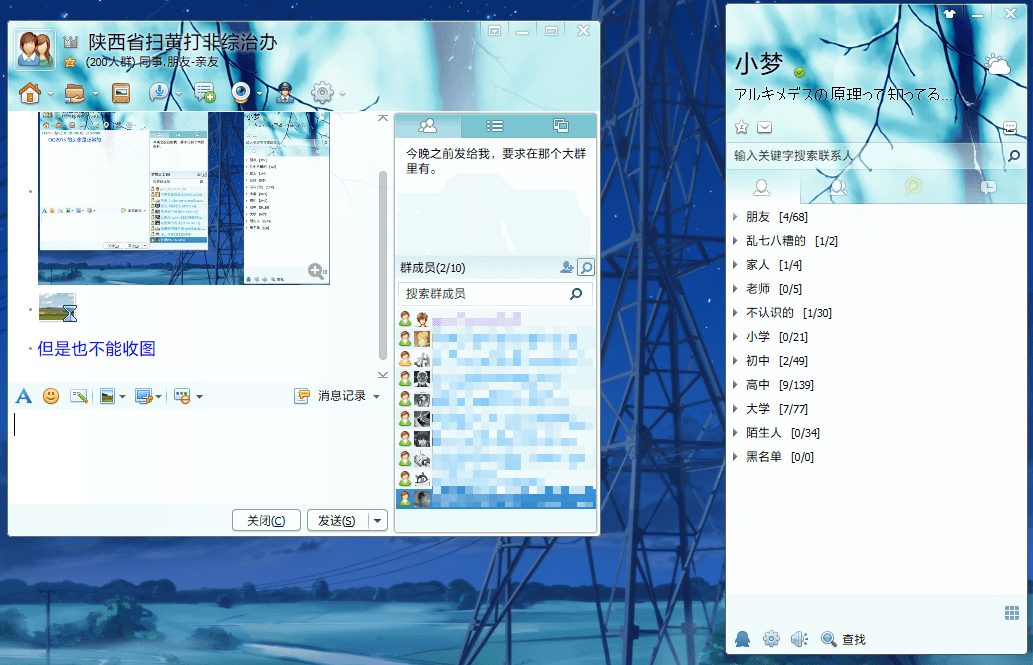Open the skin changer shirt icon

click(949, 13)
